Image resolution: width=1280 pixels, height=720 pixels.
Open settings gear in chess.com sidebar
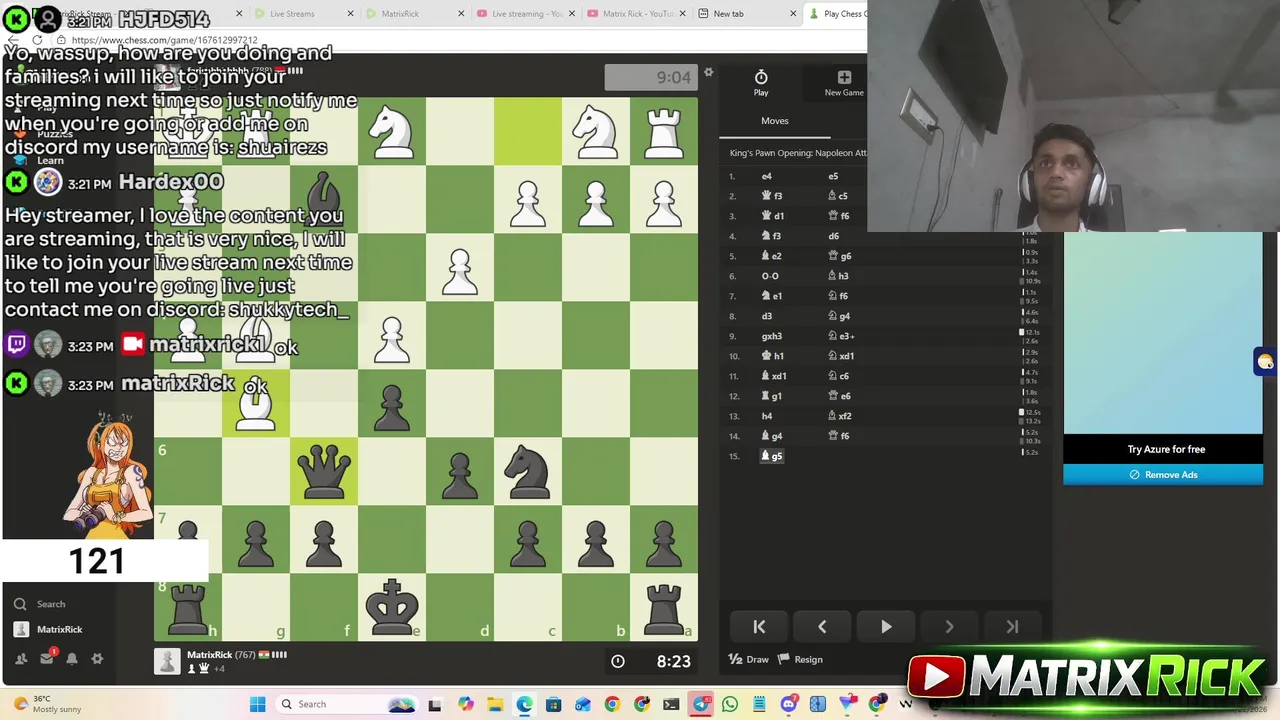coord(97,658)
